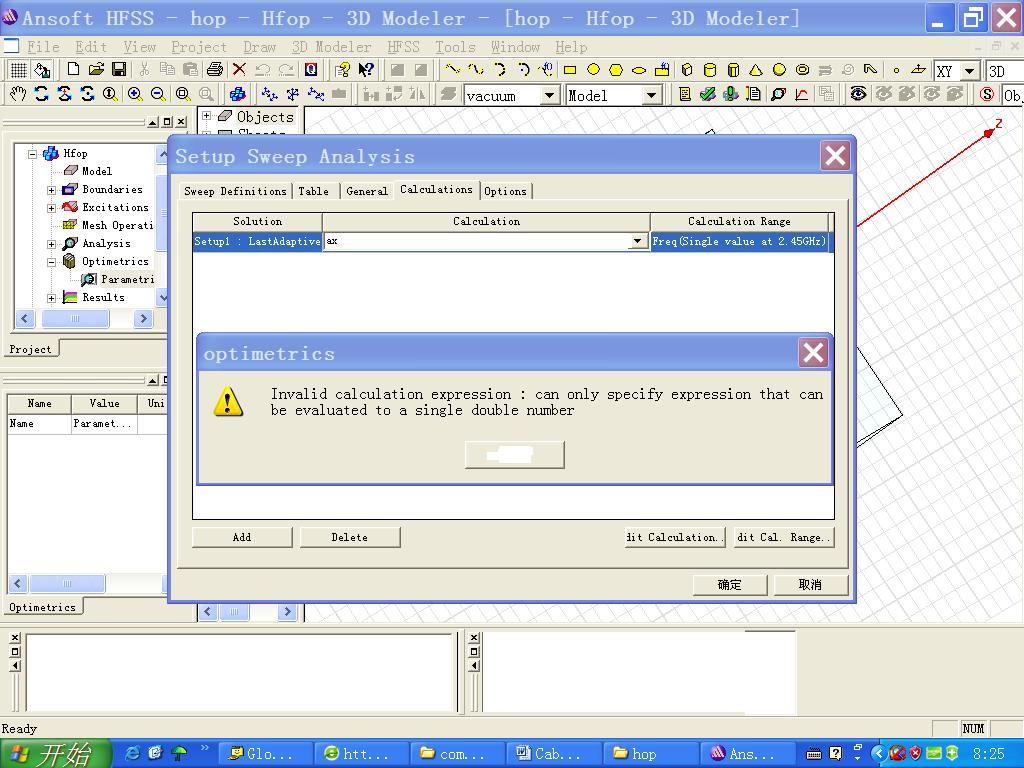Click the context help arrow-question icon
1024x768 pixels.
(366, 69)
